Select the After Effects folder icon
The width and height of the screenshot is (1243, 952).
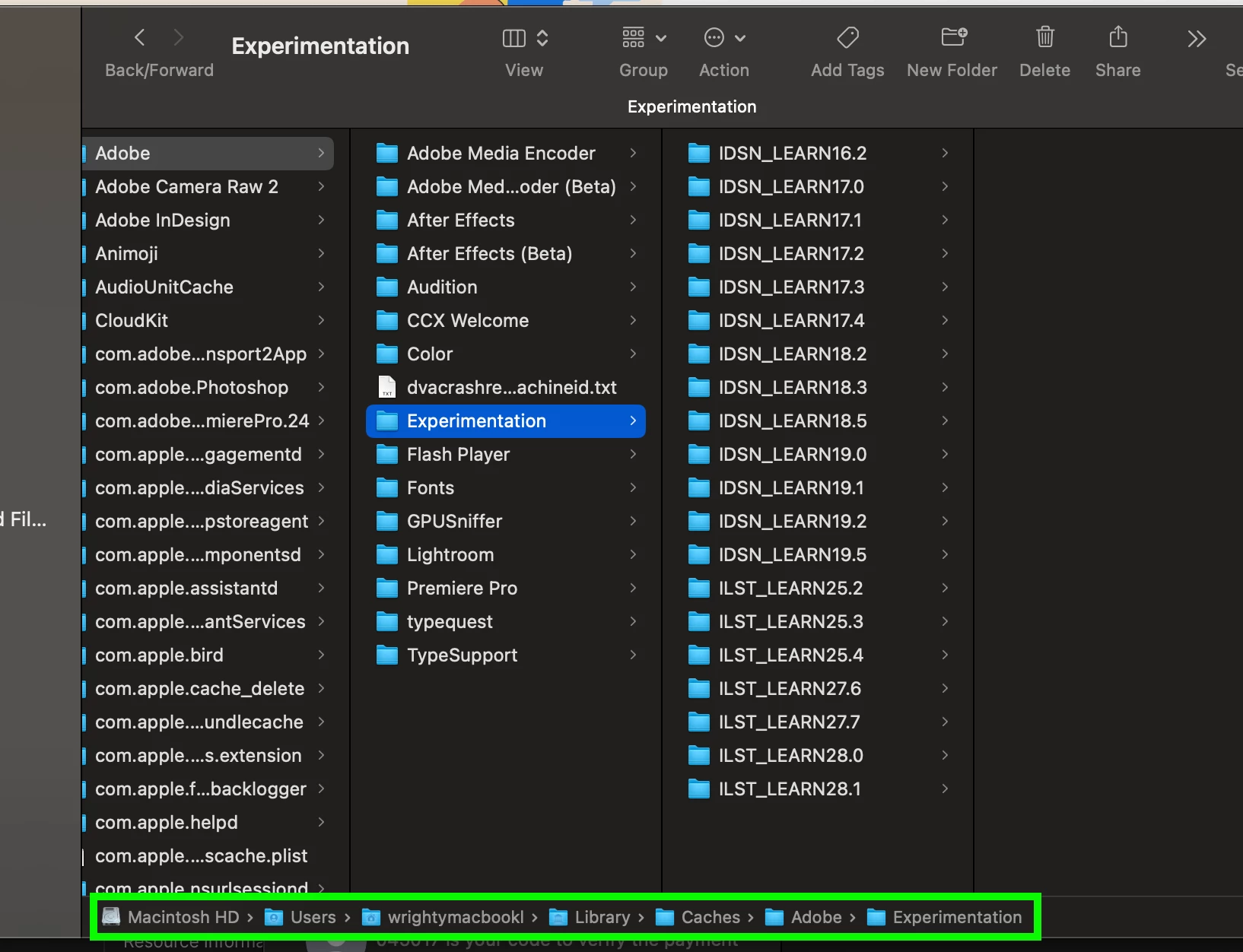pos(387,221)
